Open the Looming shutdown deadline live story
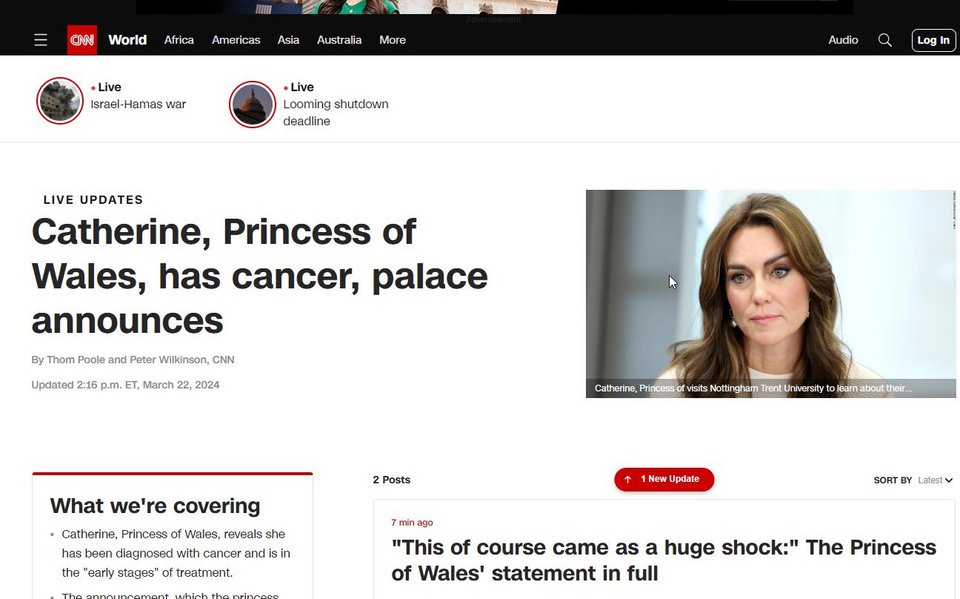The width and height of the screenshot is (960, 599). pyautogui.click(x=336, y=113)
